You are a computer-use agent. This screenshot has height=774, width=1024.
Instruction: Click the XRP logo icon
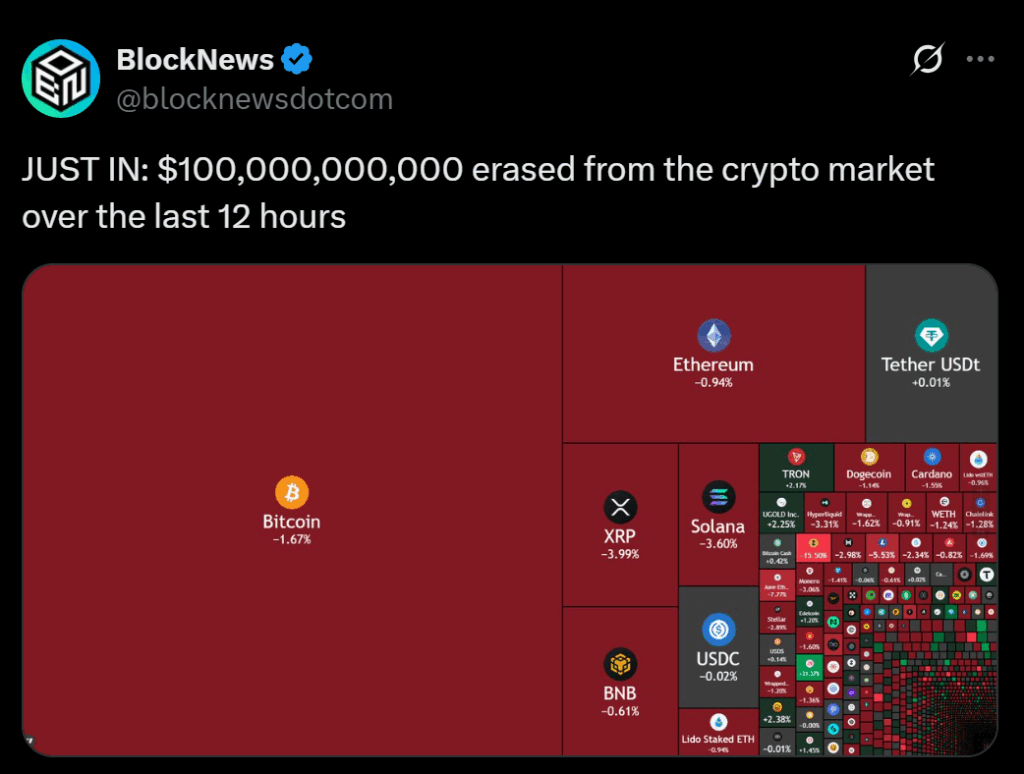[x=620, y=506]
